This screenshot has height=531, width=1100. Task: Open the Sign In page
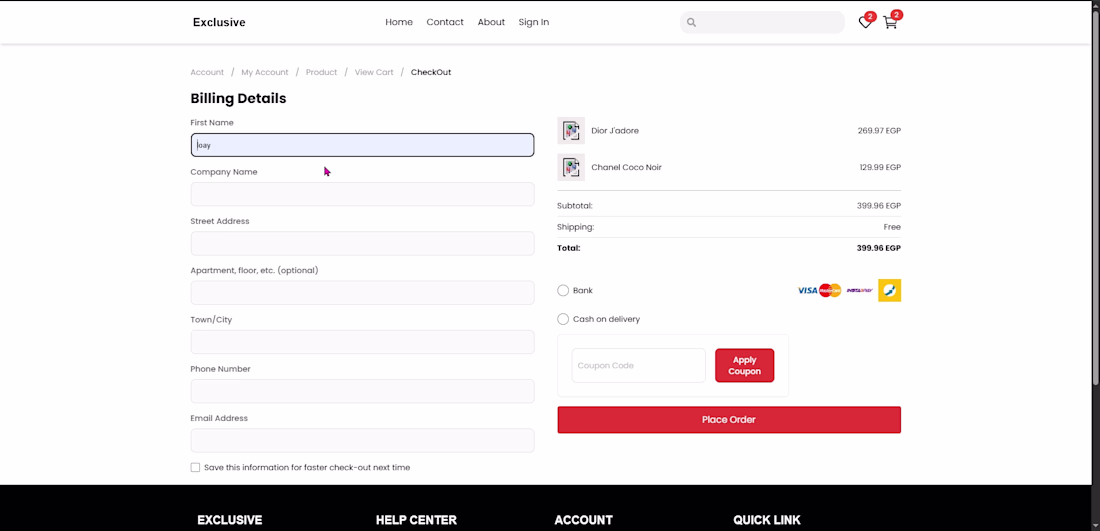534,22
